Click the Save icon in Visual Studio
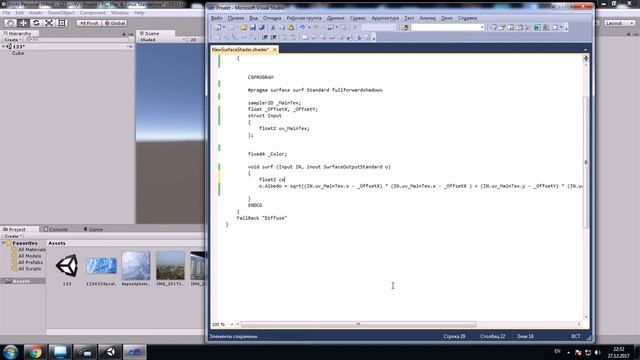The height and width of the screenshot is (360, 640). [253, 27]
